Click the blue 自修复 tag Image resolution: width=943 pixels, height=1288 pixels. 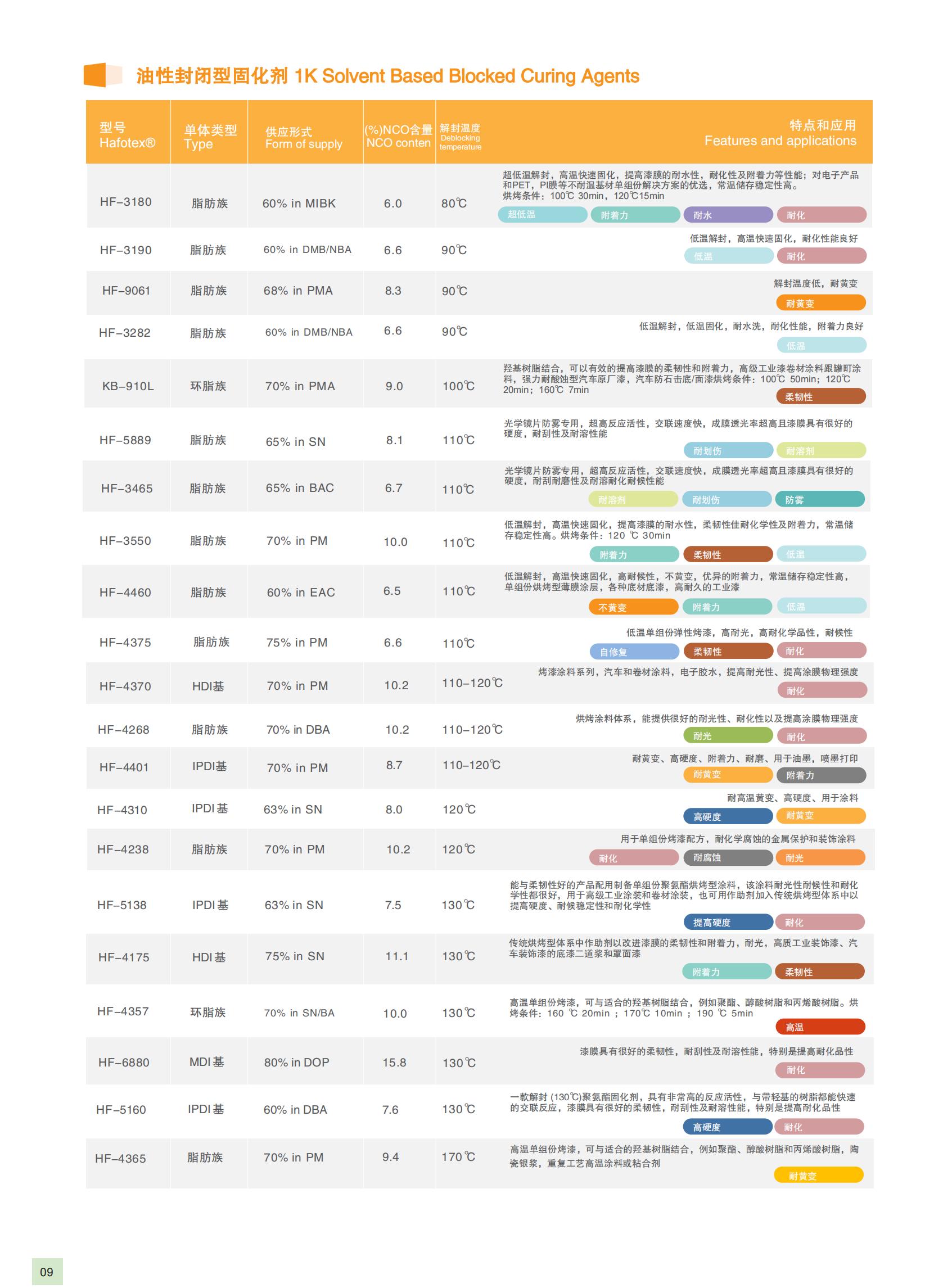click(x=634, y=651)
